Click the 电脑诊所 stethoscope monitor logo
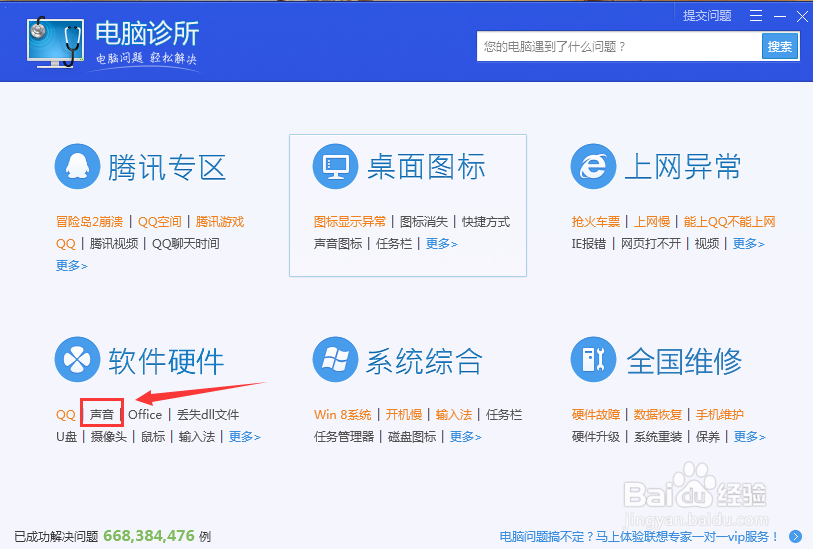This screenshot has height=549, width=813. (55, 41)
